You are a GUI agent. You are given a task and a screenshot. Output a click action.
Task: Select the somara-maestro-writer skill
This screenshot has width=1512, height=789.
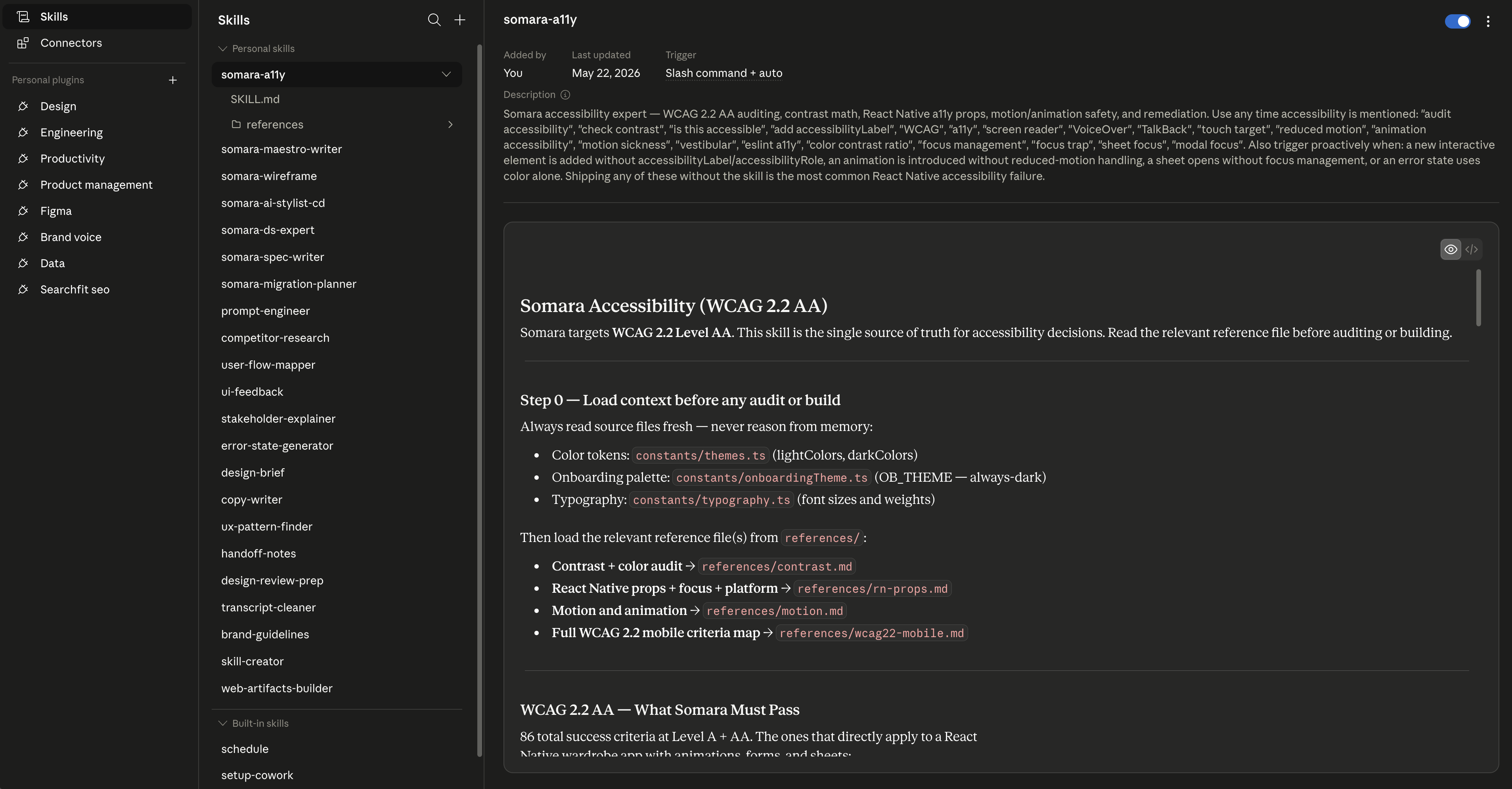[x=337, y=149]
